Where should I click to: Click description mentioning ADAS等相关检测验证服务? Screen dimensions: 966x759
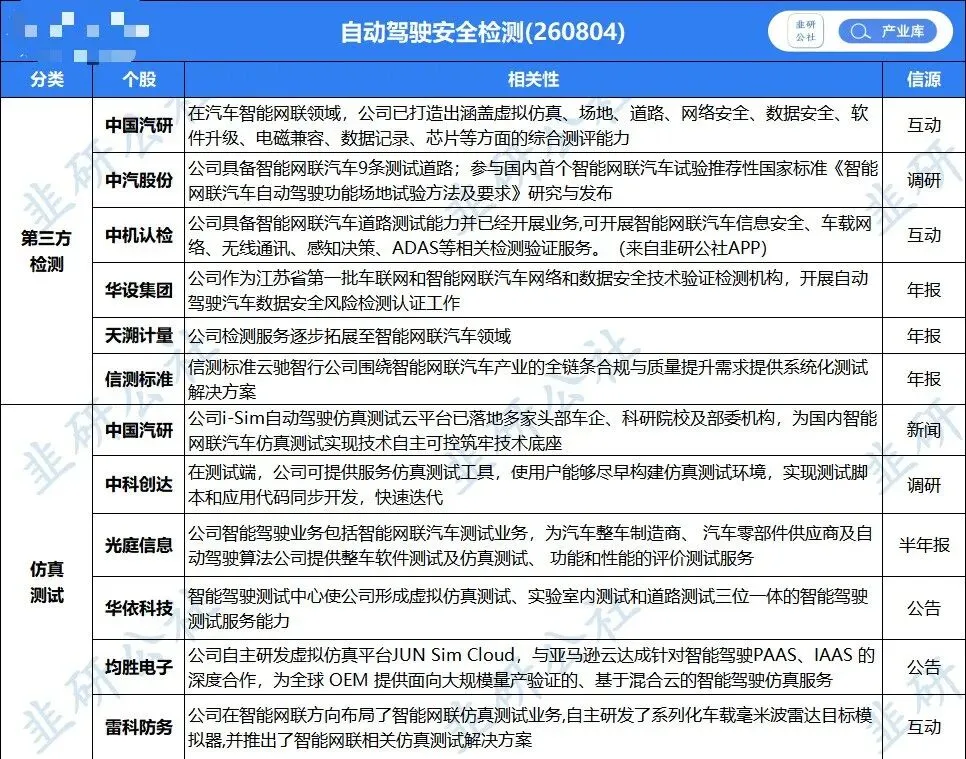click(x=530, y=235)
